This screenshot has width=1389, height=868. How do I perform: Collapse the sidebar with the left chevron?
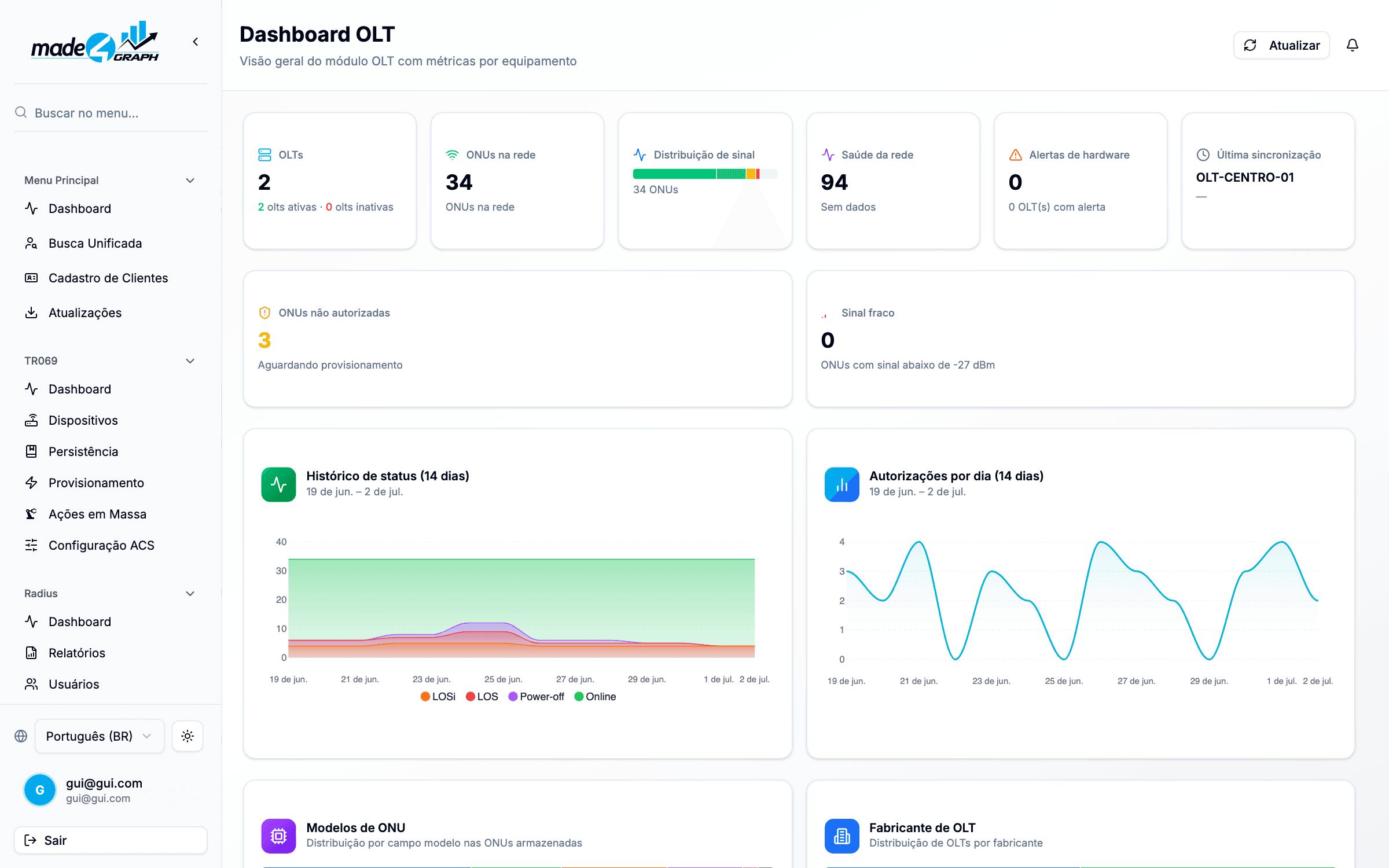[x=196, y=42]
